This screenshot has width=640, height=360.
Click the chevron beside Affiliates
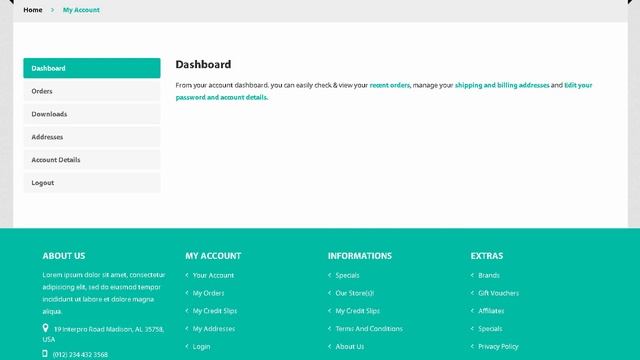[x=472, y=311]
